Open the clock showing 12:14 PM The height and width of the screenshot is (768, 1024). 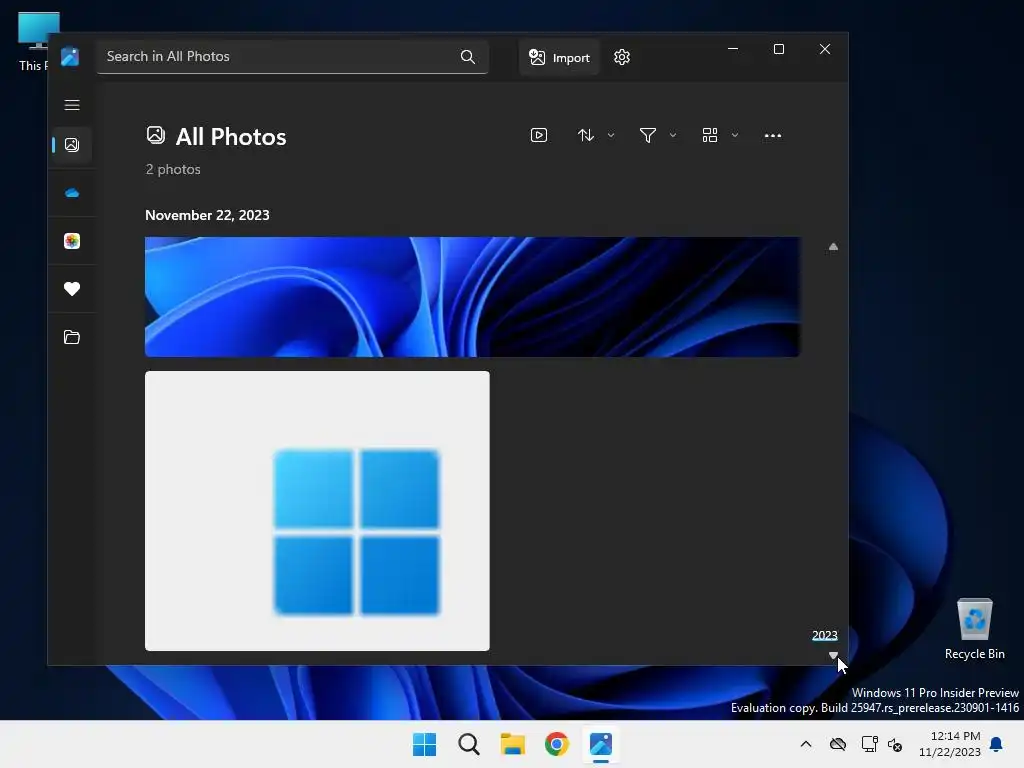950,744
